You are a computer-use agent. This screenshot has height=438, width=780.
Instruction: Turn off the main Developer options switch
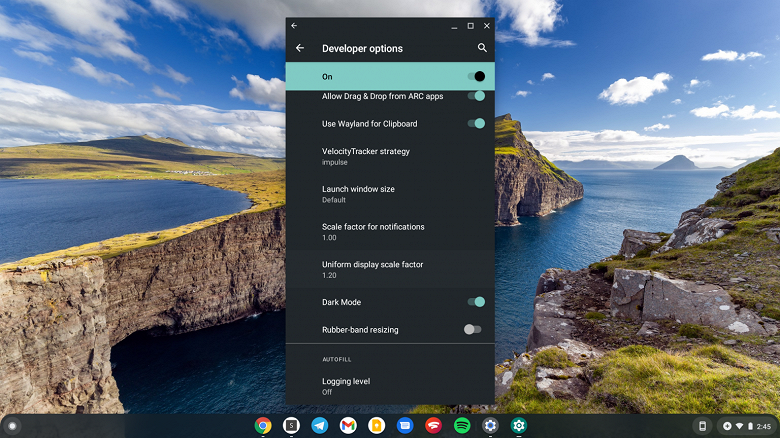point(476,76)
